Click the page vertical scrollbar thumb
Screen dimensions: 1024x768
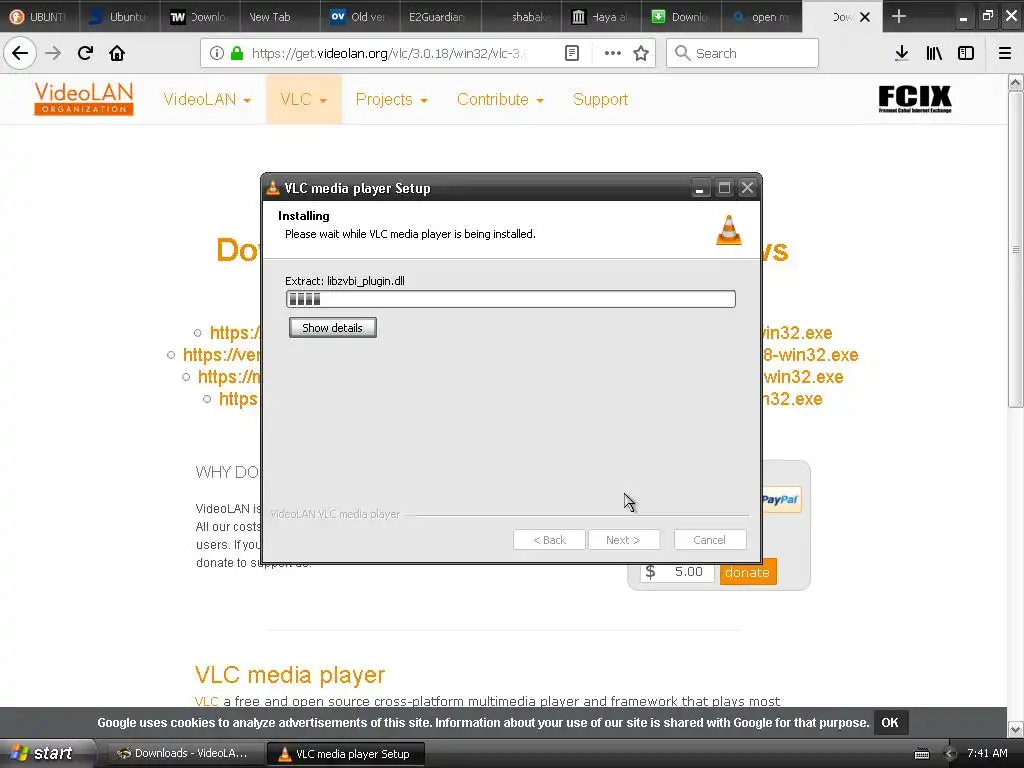pyautogui.click(x=1015, y=249)
